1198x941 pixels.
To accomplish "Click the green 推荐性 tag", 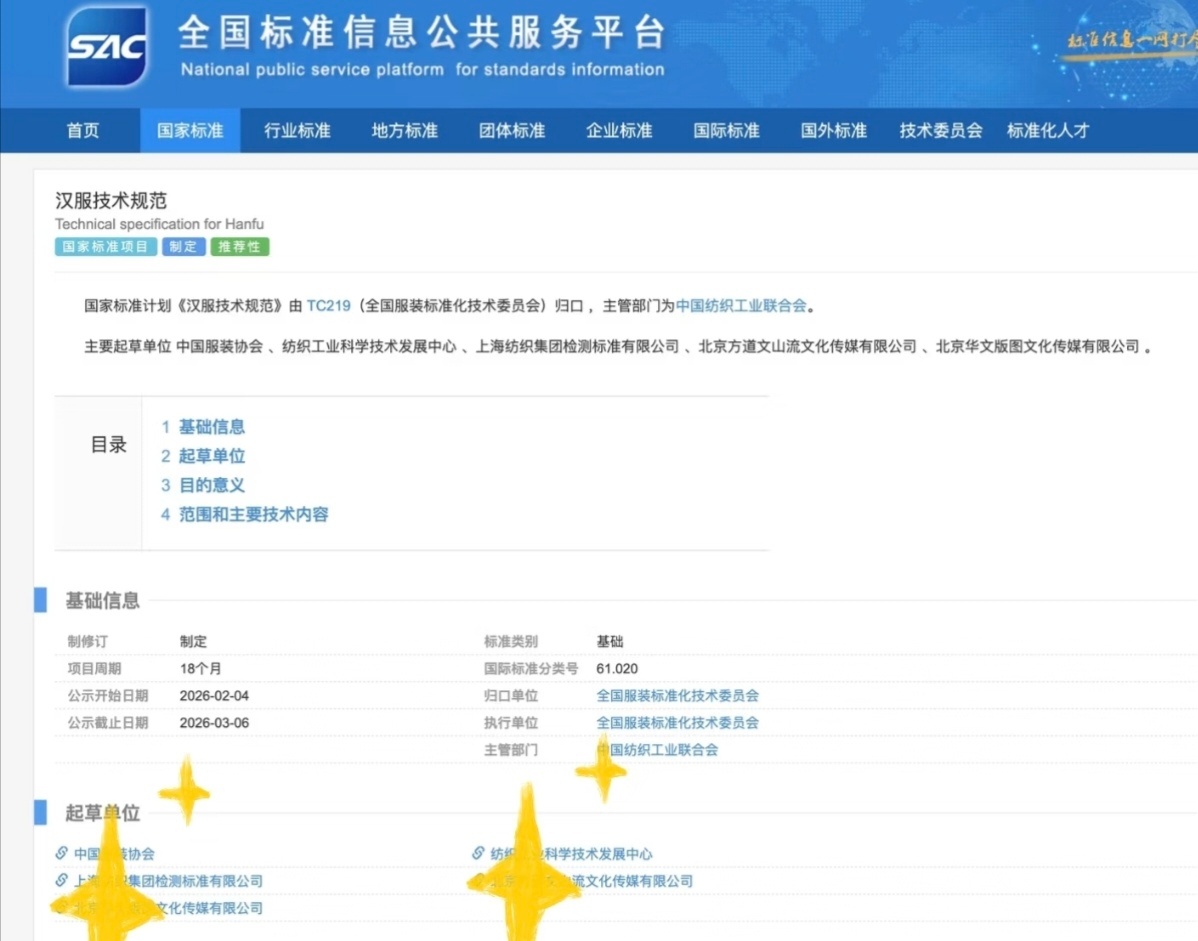I will point(240,247).
